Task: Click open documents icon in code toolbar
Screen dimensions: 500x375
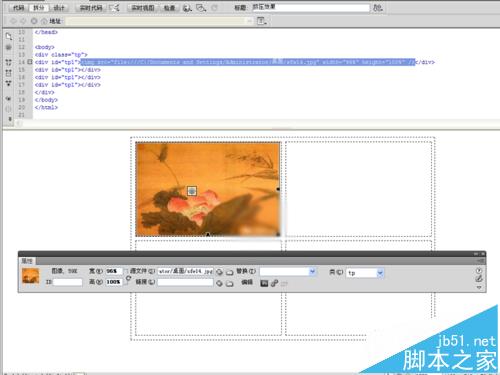Action: (9, 36)
